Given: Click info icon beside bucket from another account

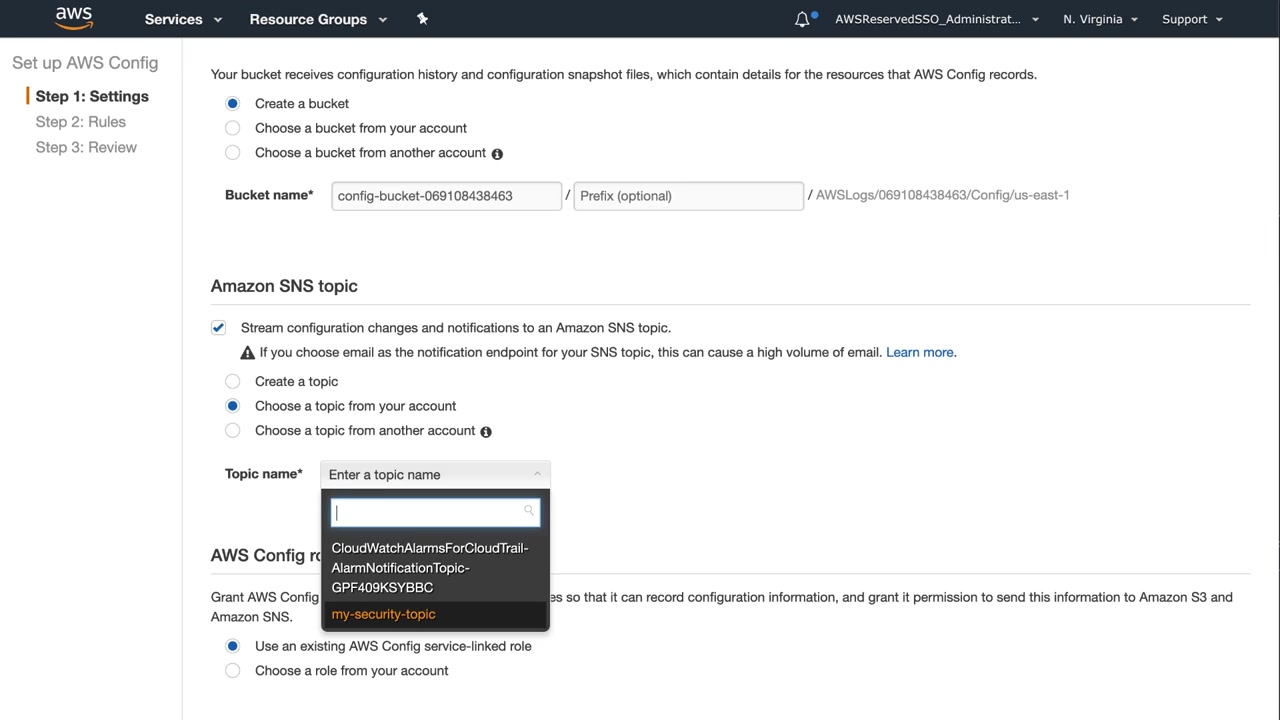Looking at the screenshot, I should (x=497, y=154).
